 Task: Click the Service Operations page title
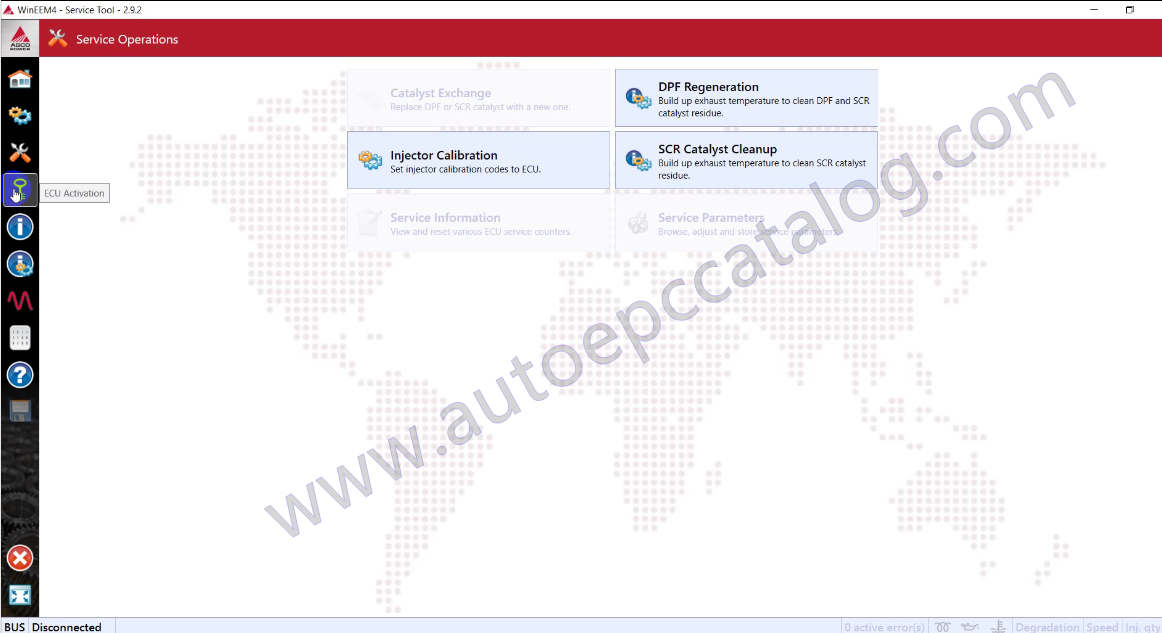pyautogui.click(x=127, y=39)
